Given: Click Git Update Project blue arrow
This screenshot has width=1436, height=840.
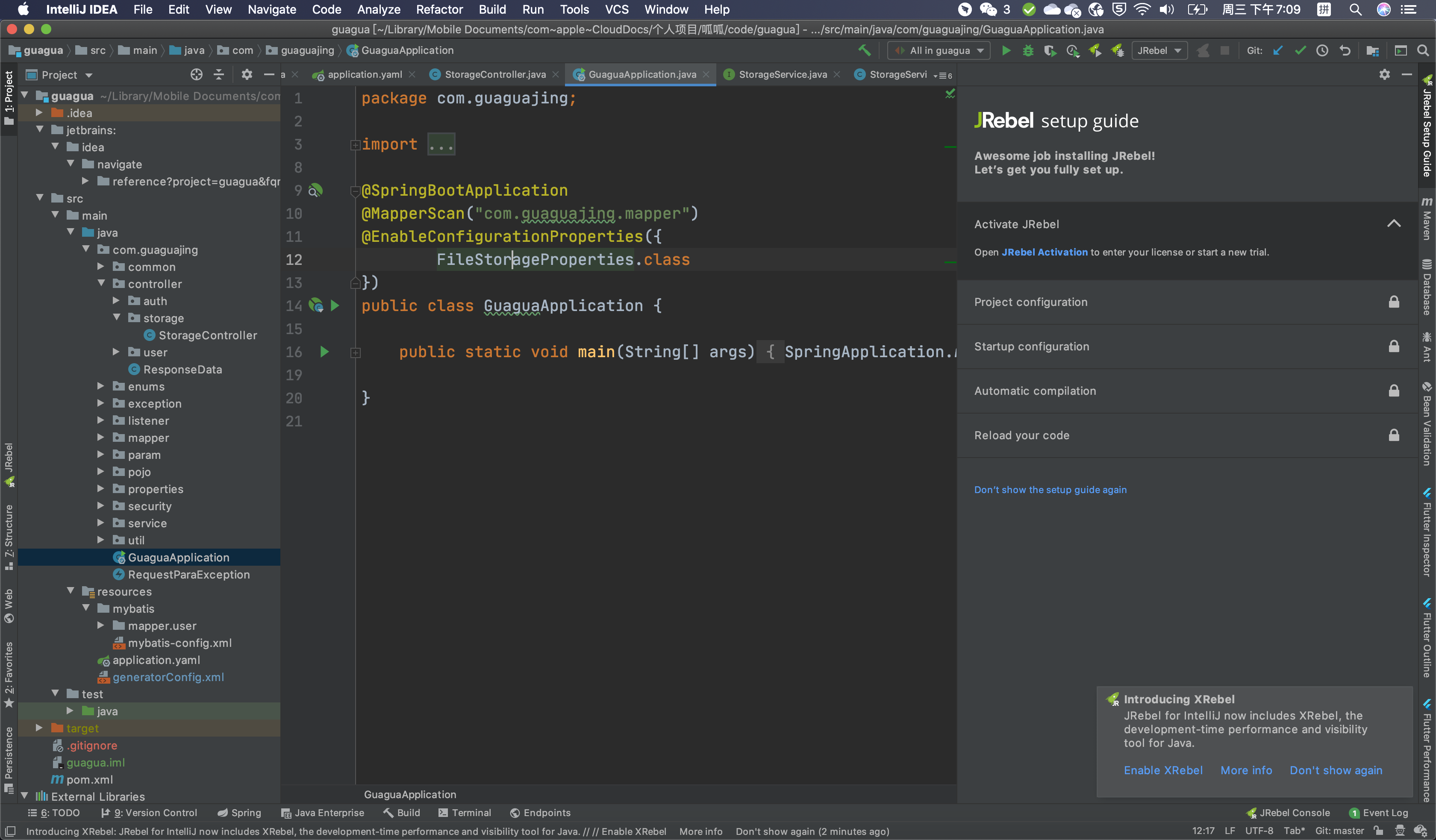Looking at the screenshot, I should click(x=1277, y=50).
